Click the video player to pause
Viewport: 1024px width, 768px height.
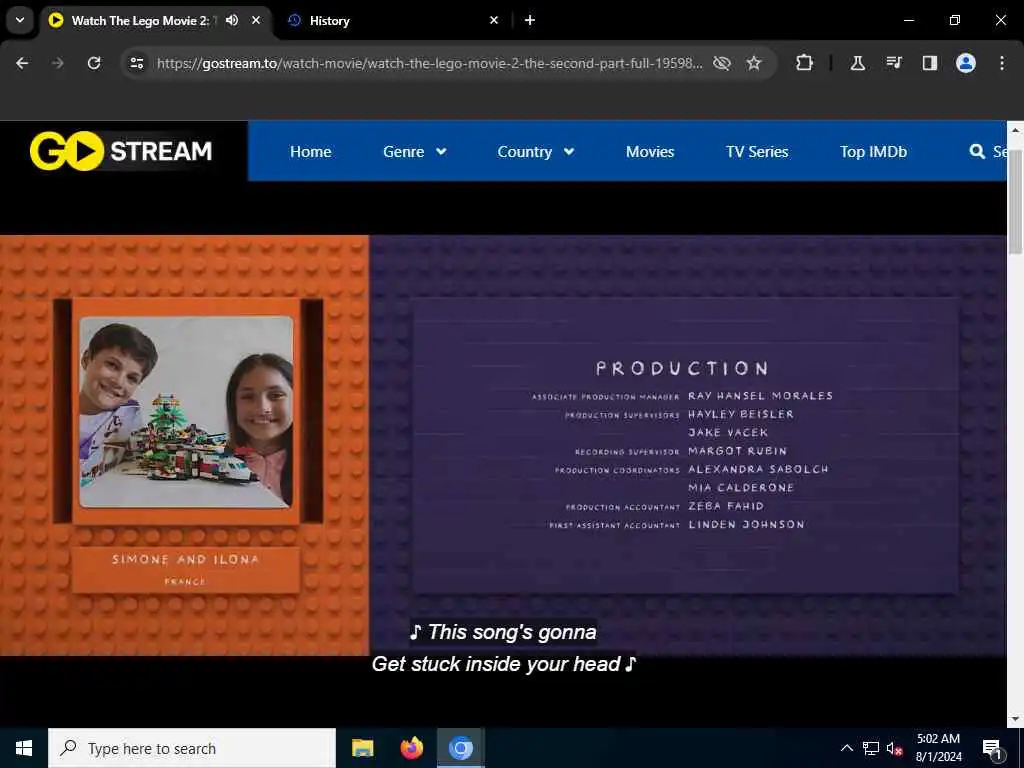(503, 445)
